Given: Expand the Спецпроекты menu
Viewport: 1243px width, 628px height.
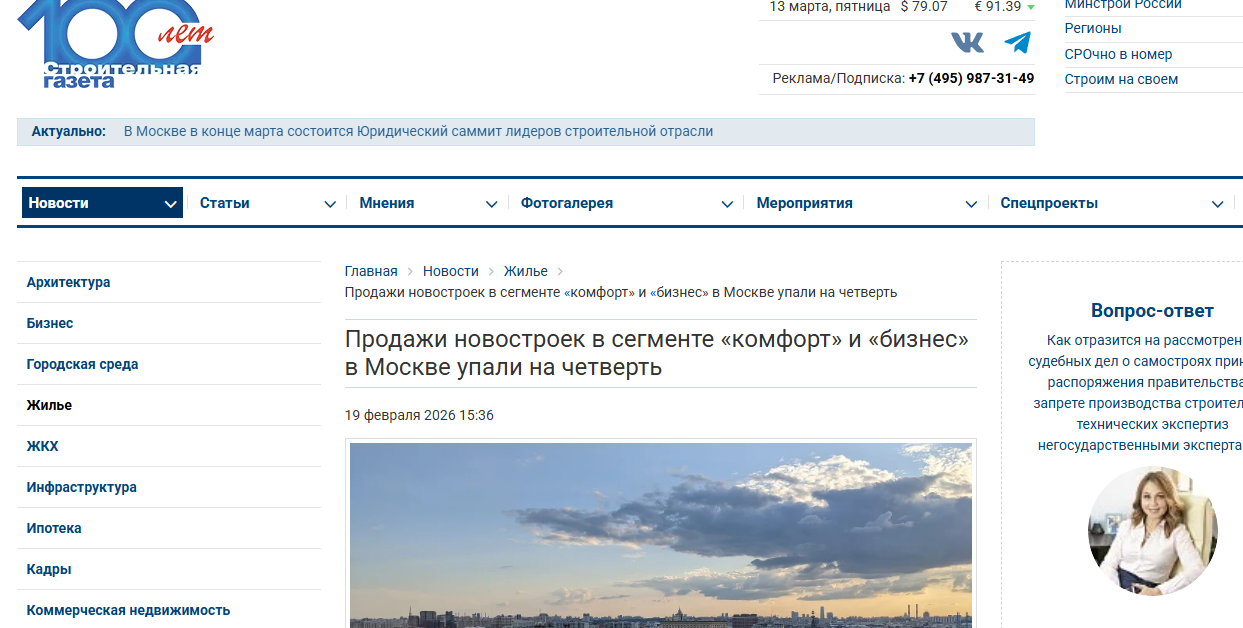Looking at the screenshot, I should (1217, 203).
